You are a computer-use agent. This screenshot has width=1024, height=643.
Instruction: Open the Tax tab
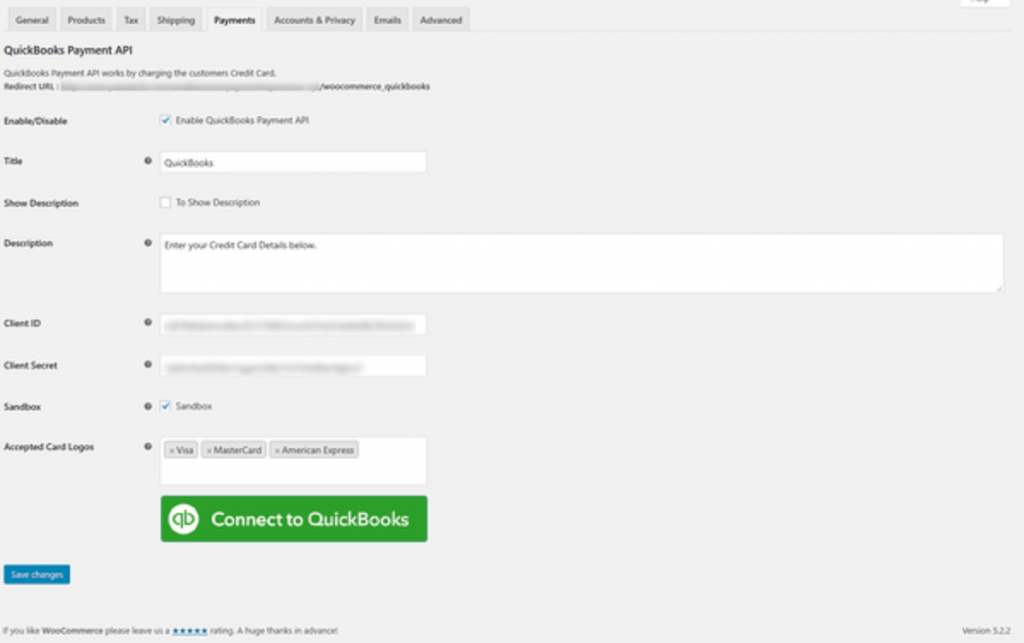click(131, 20)
